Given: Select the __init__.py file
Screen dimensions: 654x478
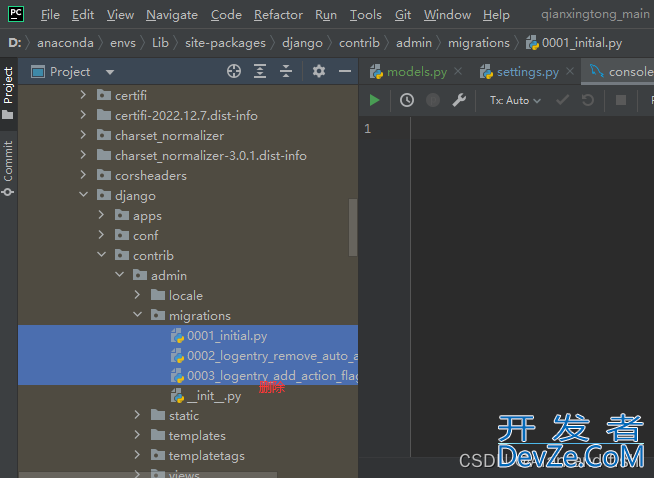Looking at the screenshot, I should pos(188,396).
